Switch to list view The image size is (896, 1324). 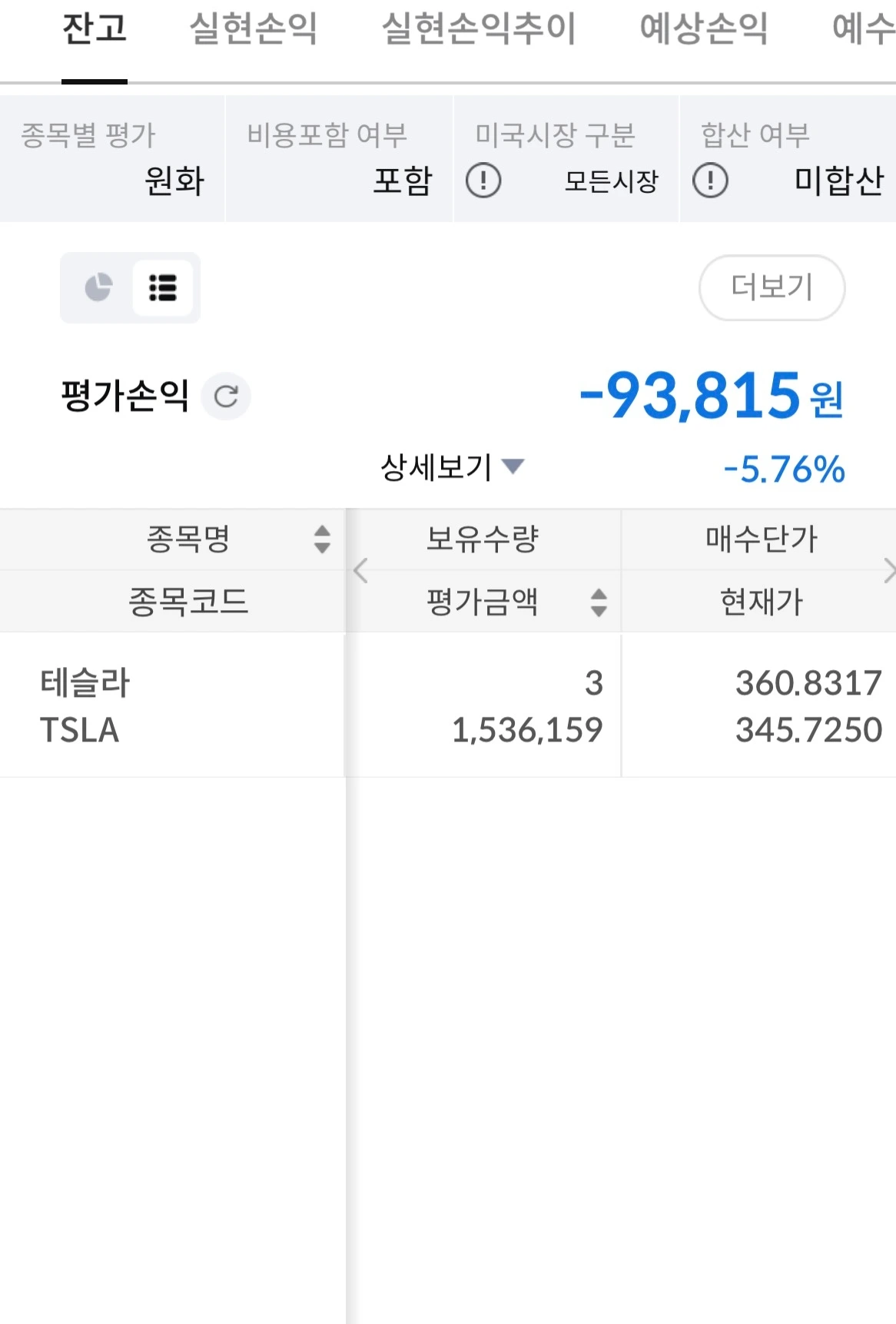pos(162,287)
